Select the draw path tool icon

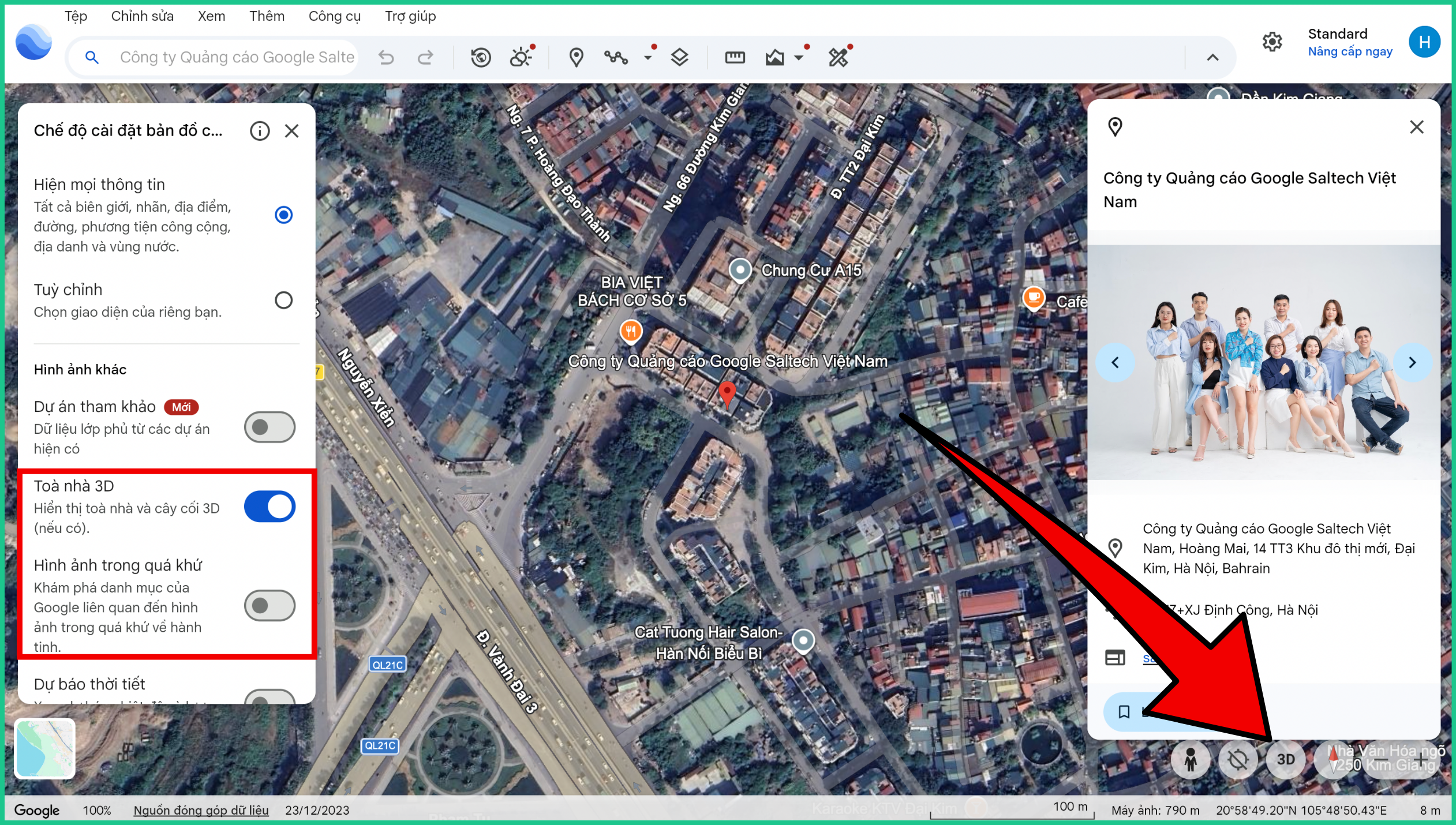tap(616, 57)
